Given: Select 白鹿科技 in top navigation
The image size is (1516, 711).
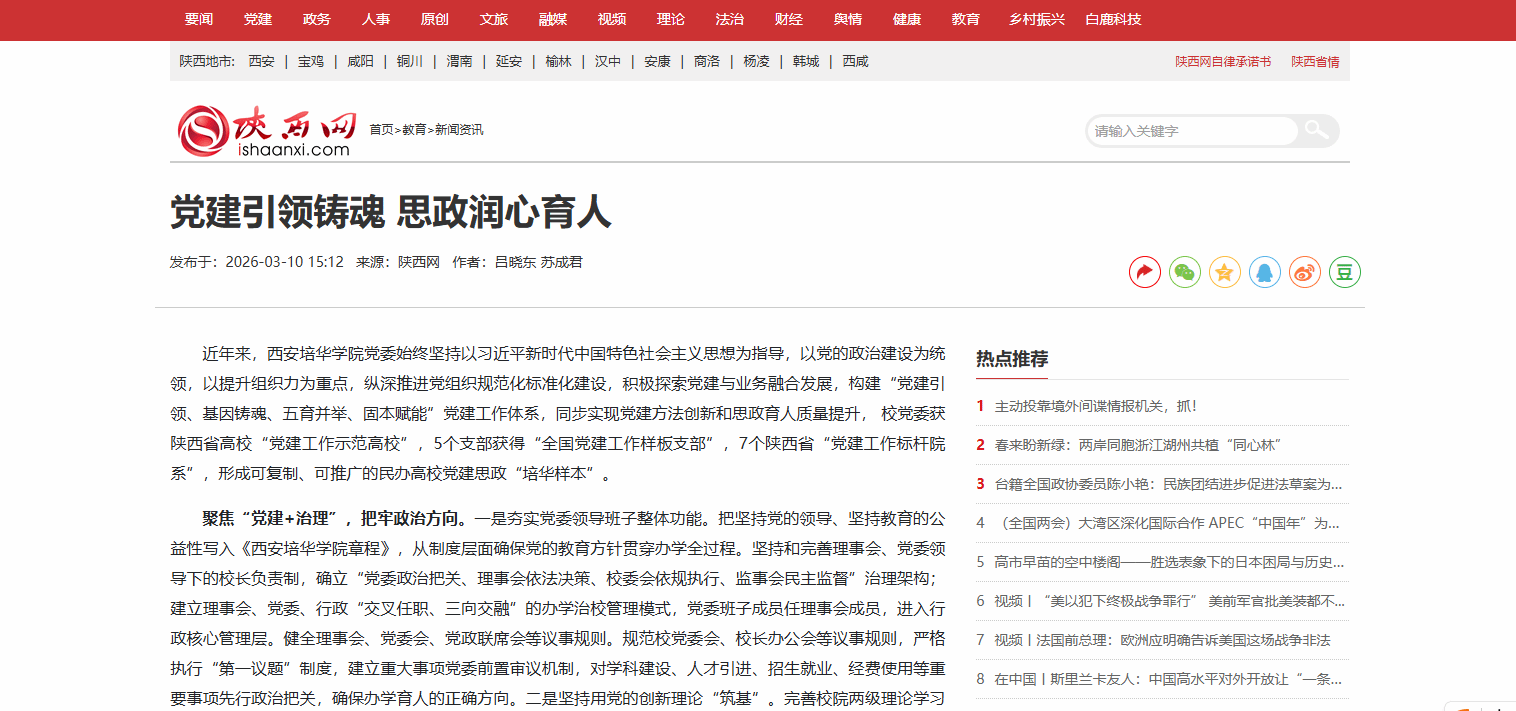Looking at the screenshot, I should 1113,20.
